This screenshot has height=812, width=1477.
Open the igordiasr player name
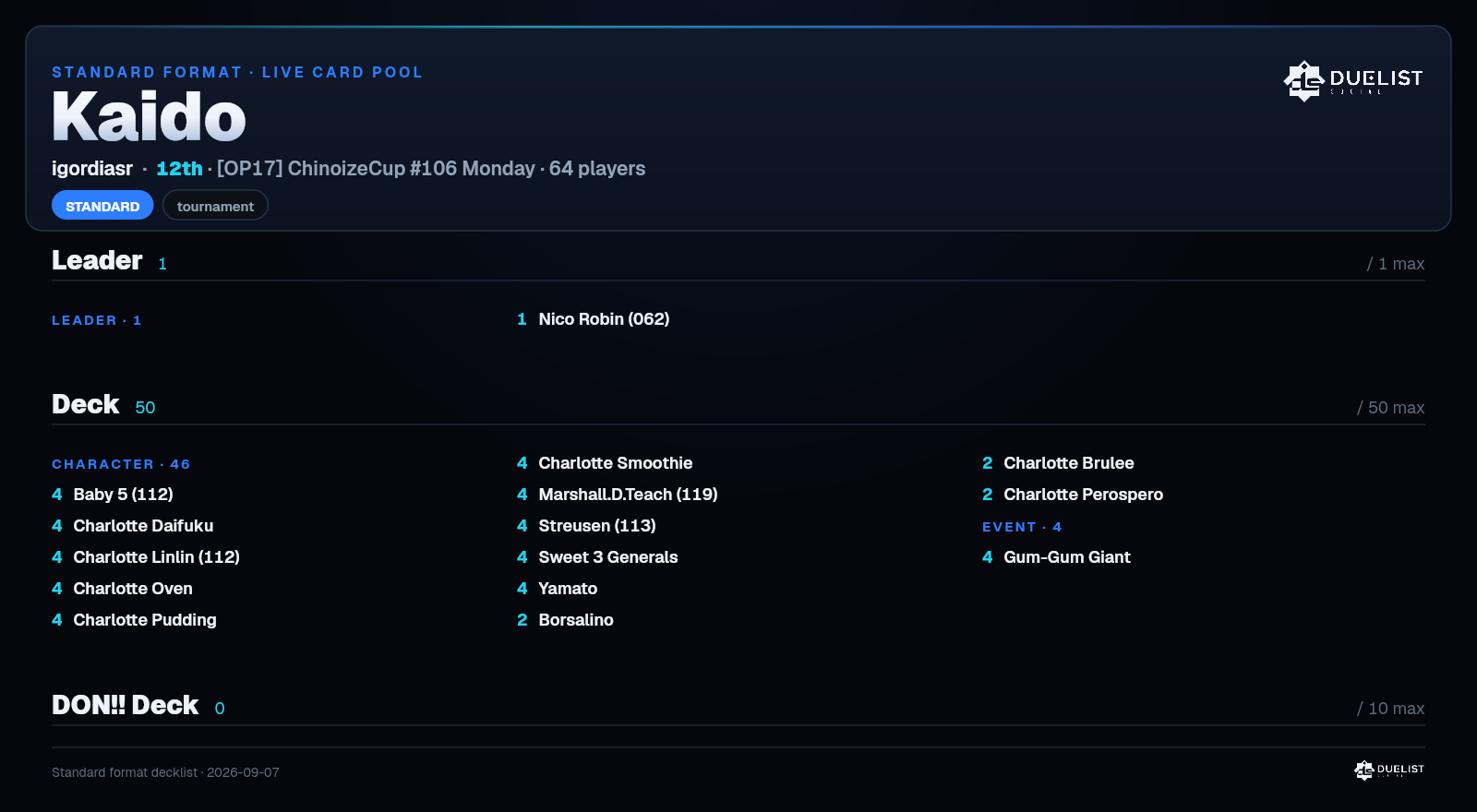92,169
